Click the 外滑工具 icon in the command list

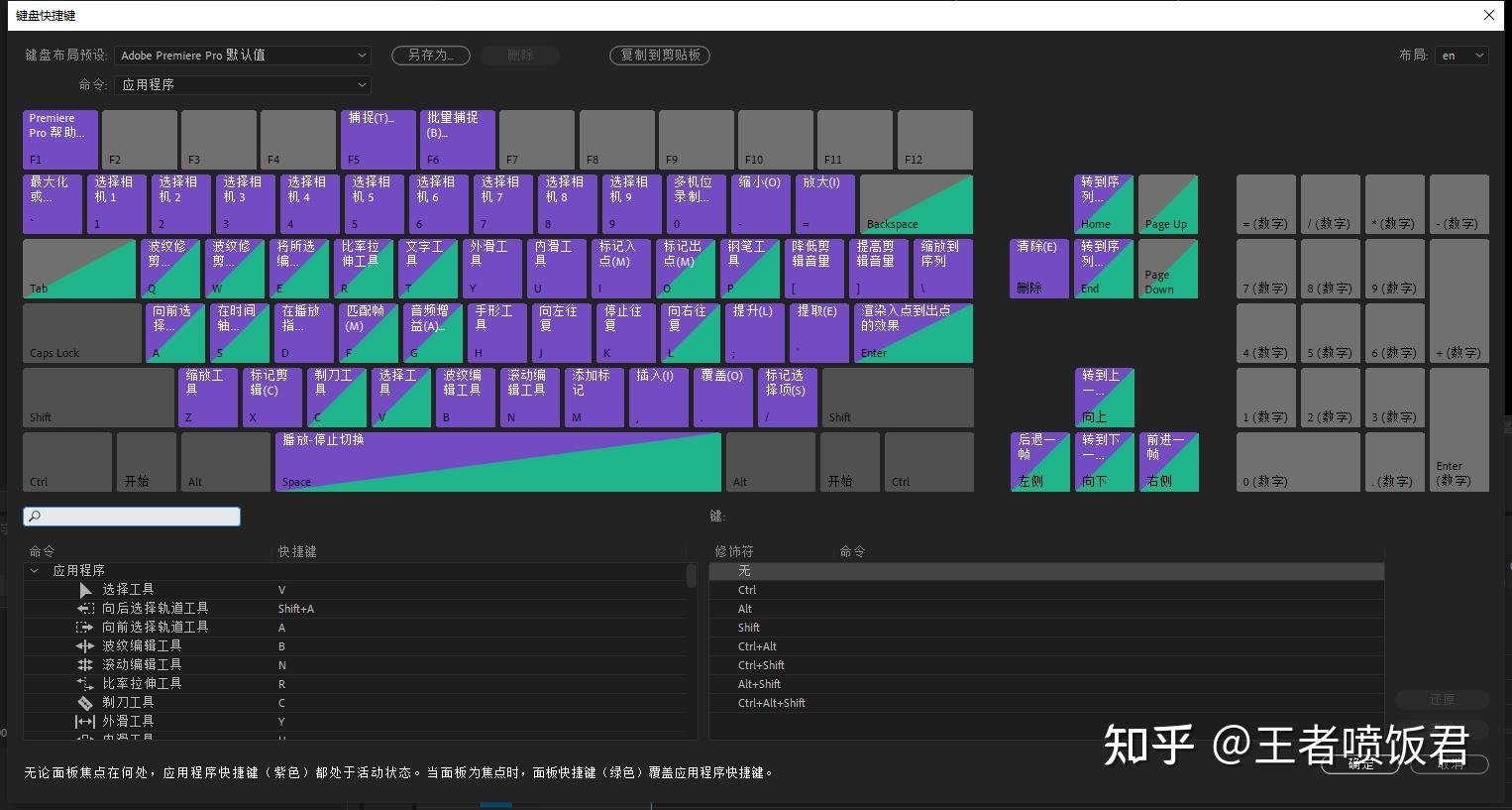(85, 722)
